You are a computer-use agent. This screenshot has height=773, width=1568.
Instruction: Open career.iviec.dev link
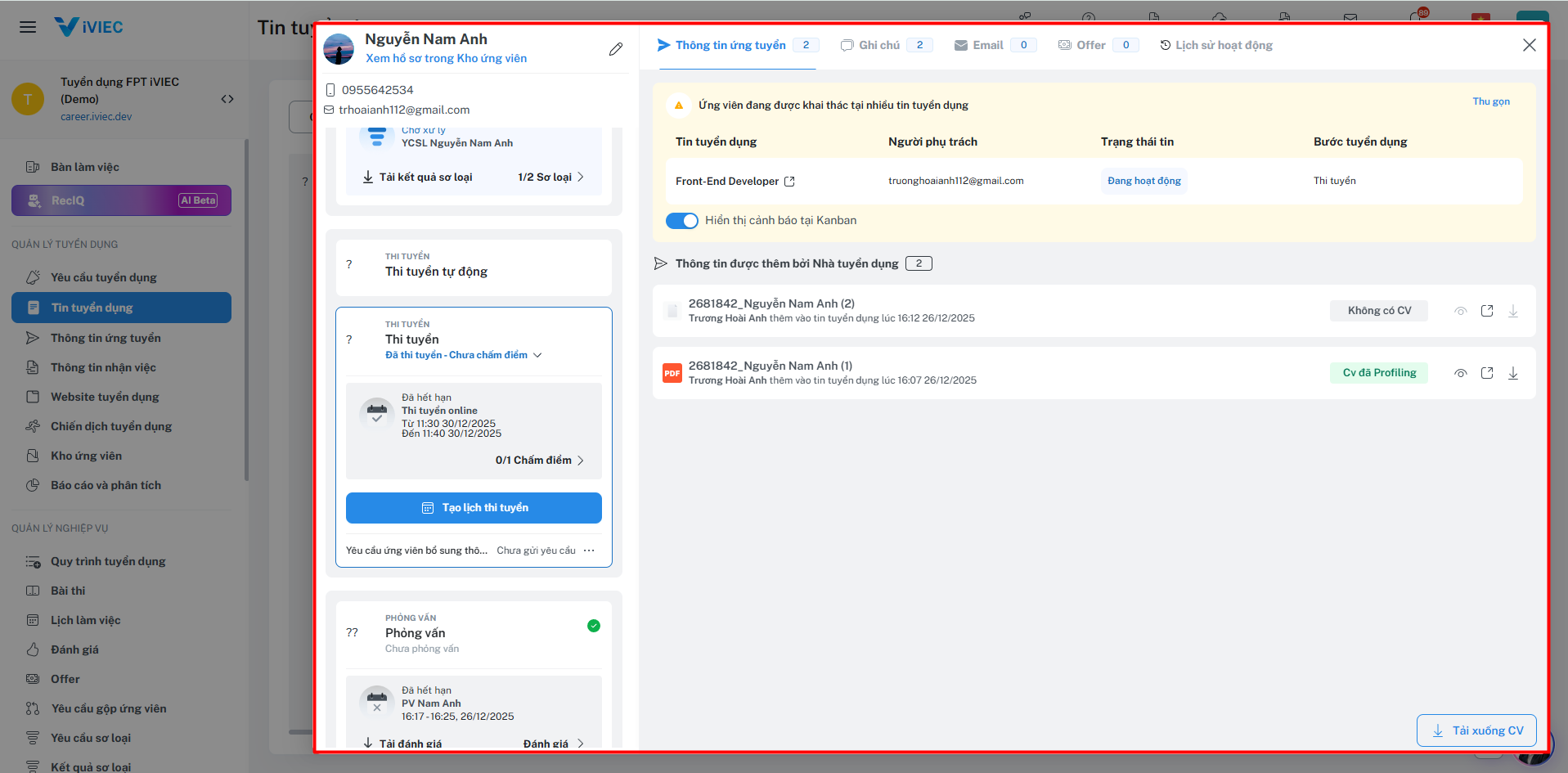tap(96, 117)
